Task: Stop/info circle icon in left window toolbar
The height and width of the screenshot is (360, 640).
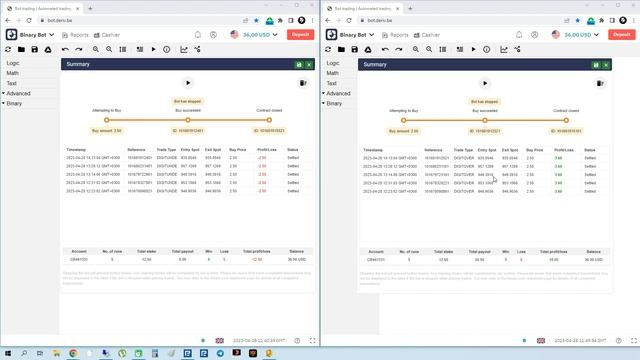Action: coord(167,49)
